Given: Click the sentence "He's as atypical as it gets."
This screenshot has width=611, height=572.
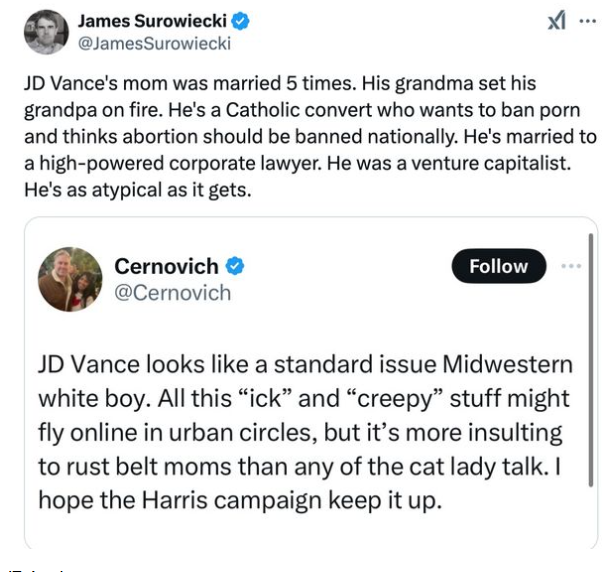Looking at the screenshot, I should 138,190.
